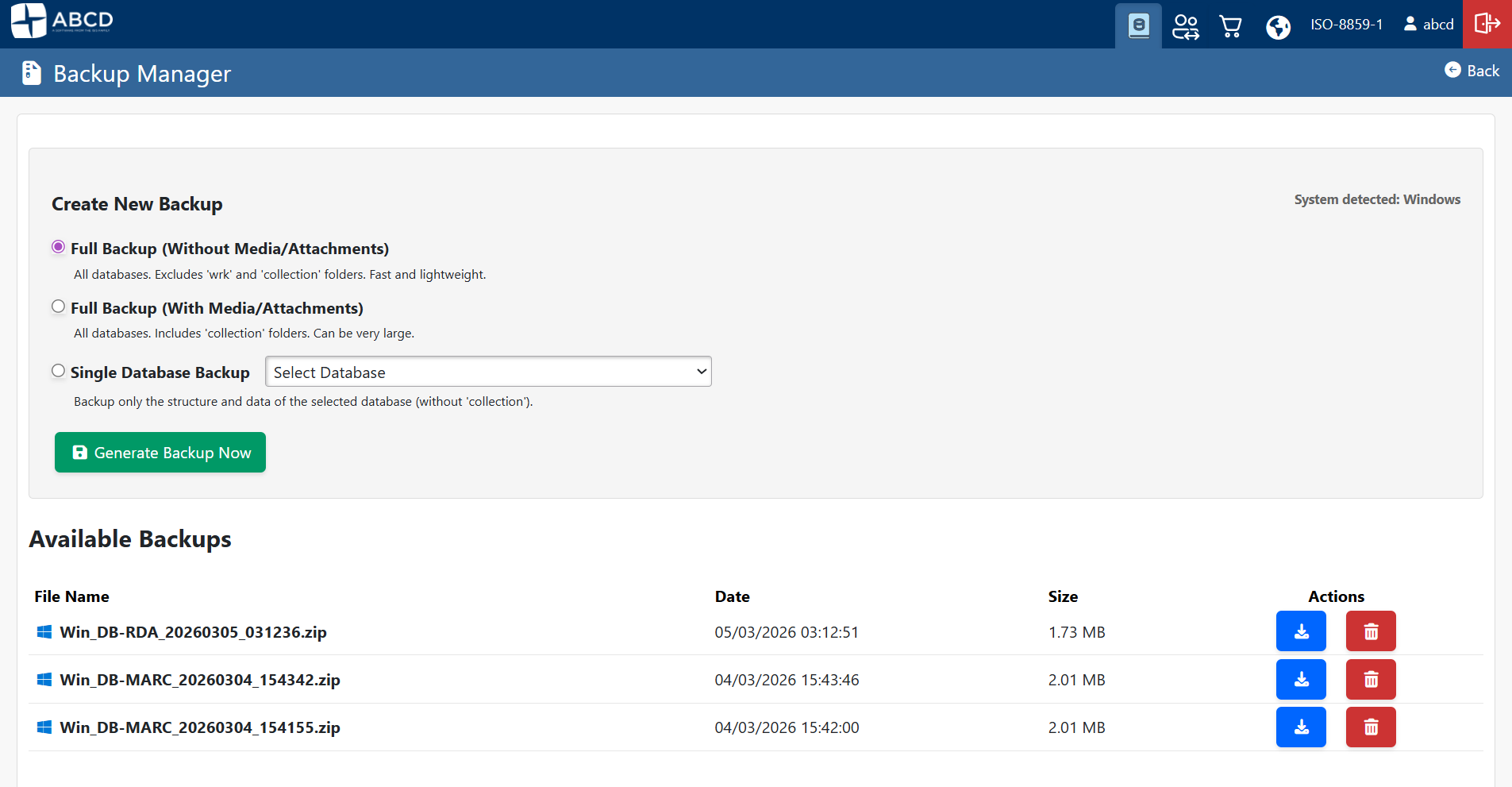This screenshot has height=787, width=1512.
Task: Open the acquisitions shopping cart icon
Action: coord(1230,25)
